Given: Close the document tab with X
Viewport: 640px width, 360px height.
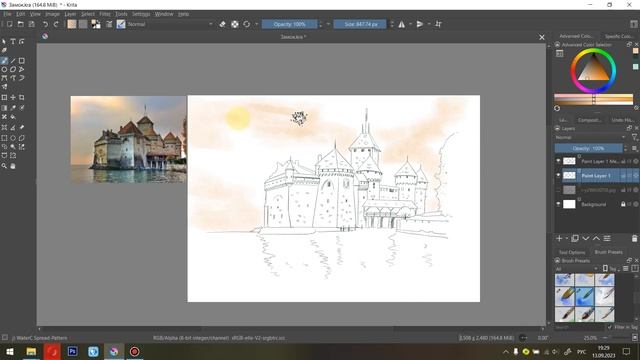Looking at the screenshot, I should 542,37.
